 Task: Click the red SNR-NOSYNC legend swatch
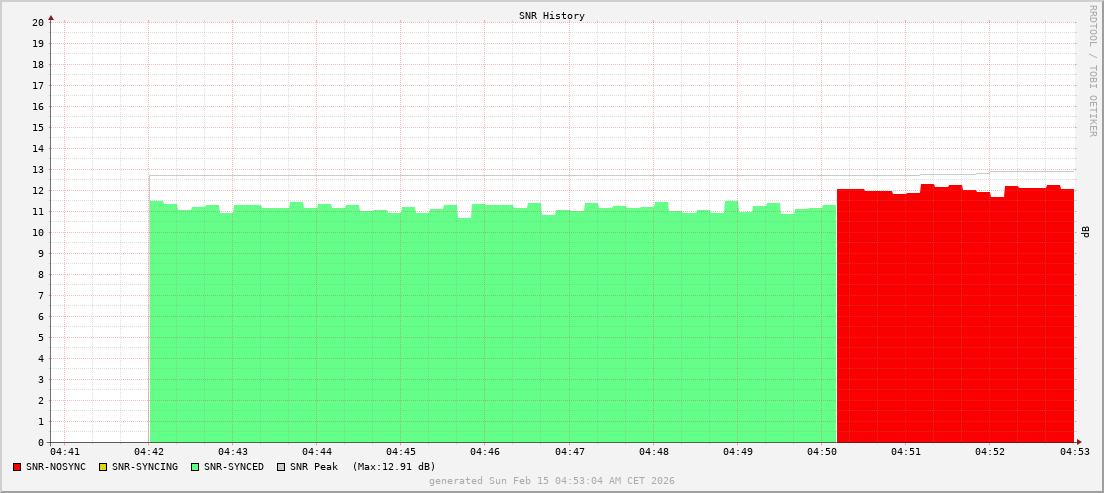pyautogui.click(x=17, y=467)
